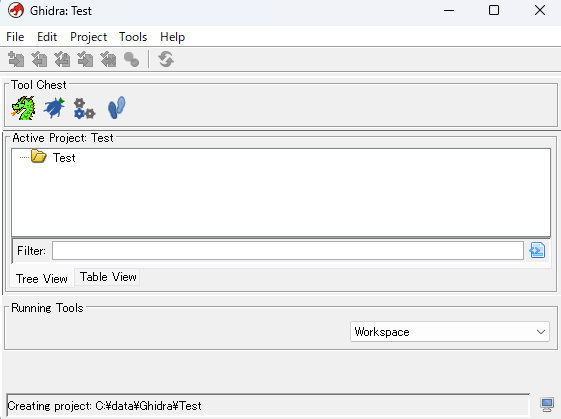Open the Project menu

point(88,37)
